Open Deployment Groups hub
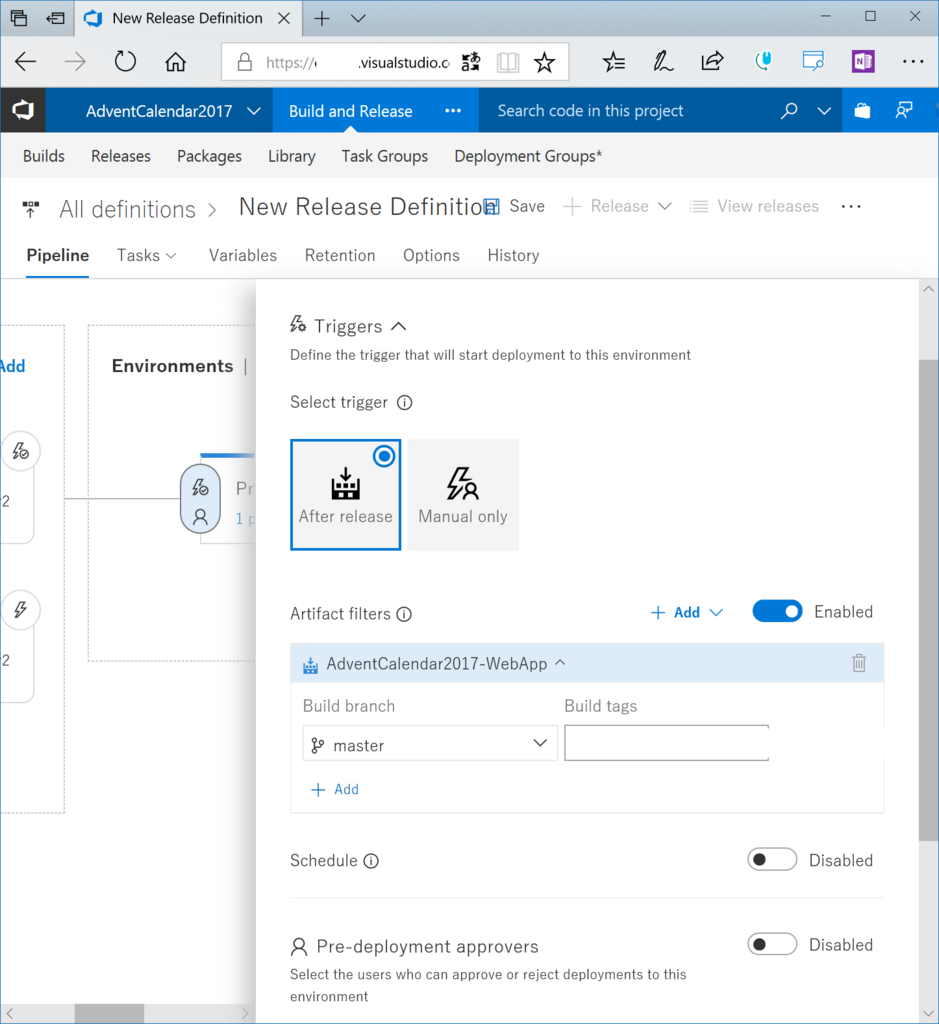 point(528,156)
